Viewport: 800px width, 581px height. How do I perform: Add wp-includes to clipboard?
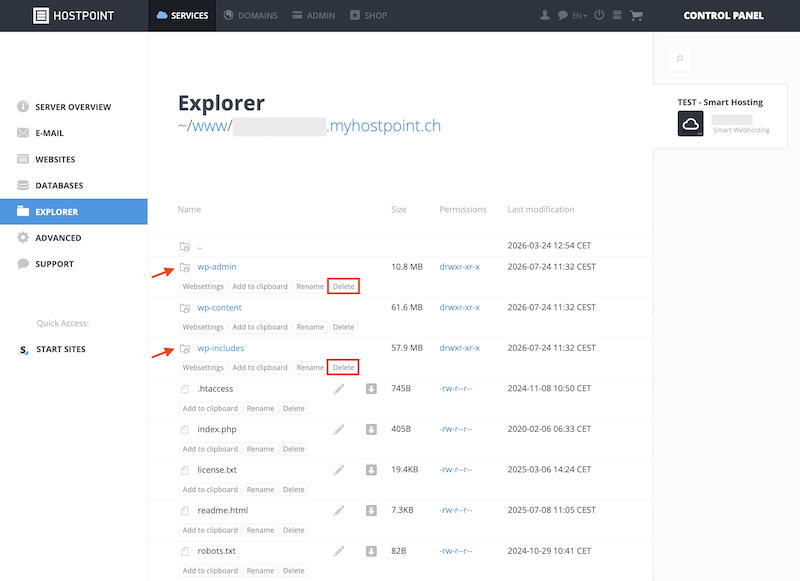[x=260, y=367]
